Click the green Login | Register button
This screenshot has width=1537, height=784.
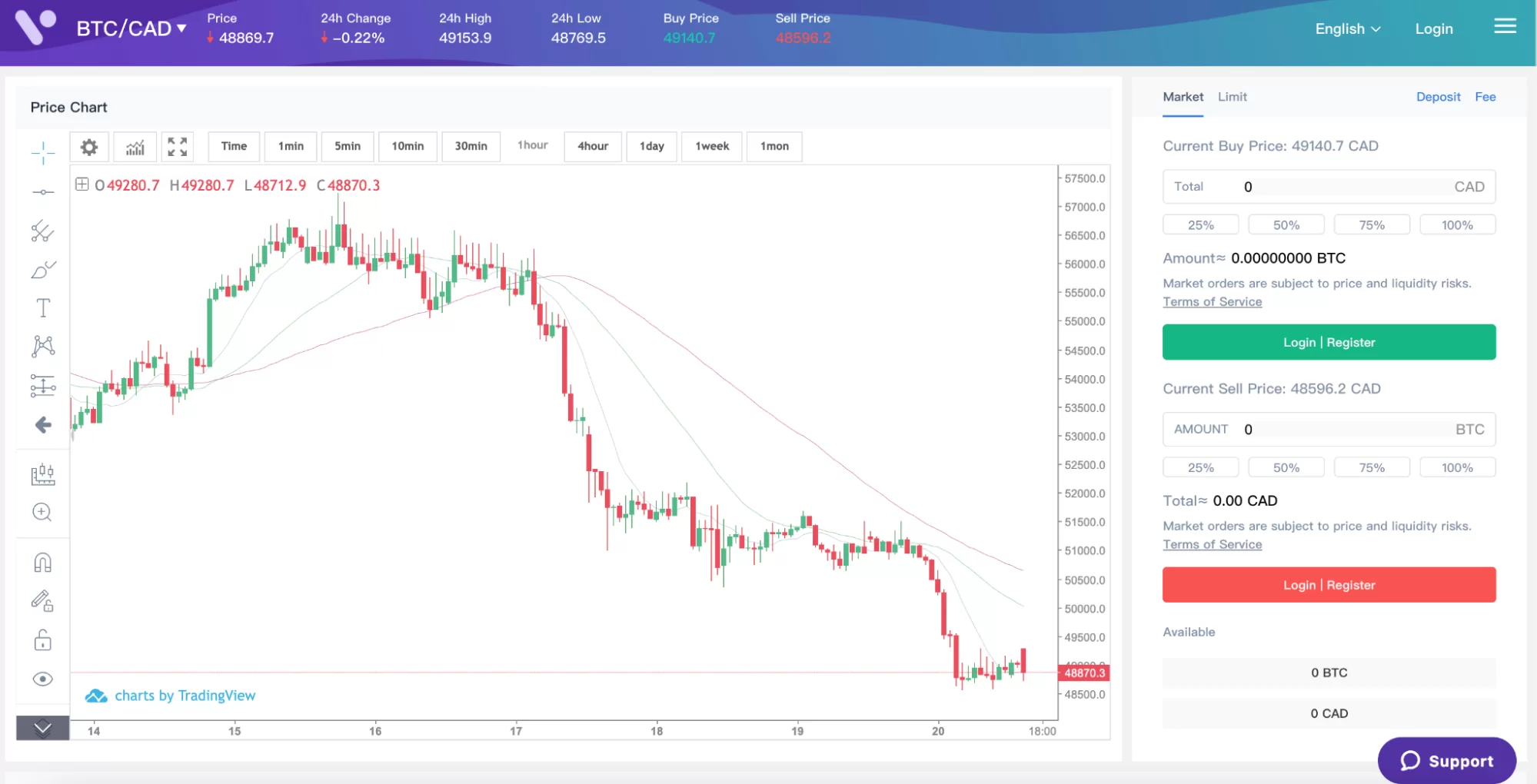[1329, 342]
